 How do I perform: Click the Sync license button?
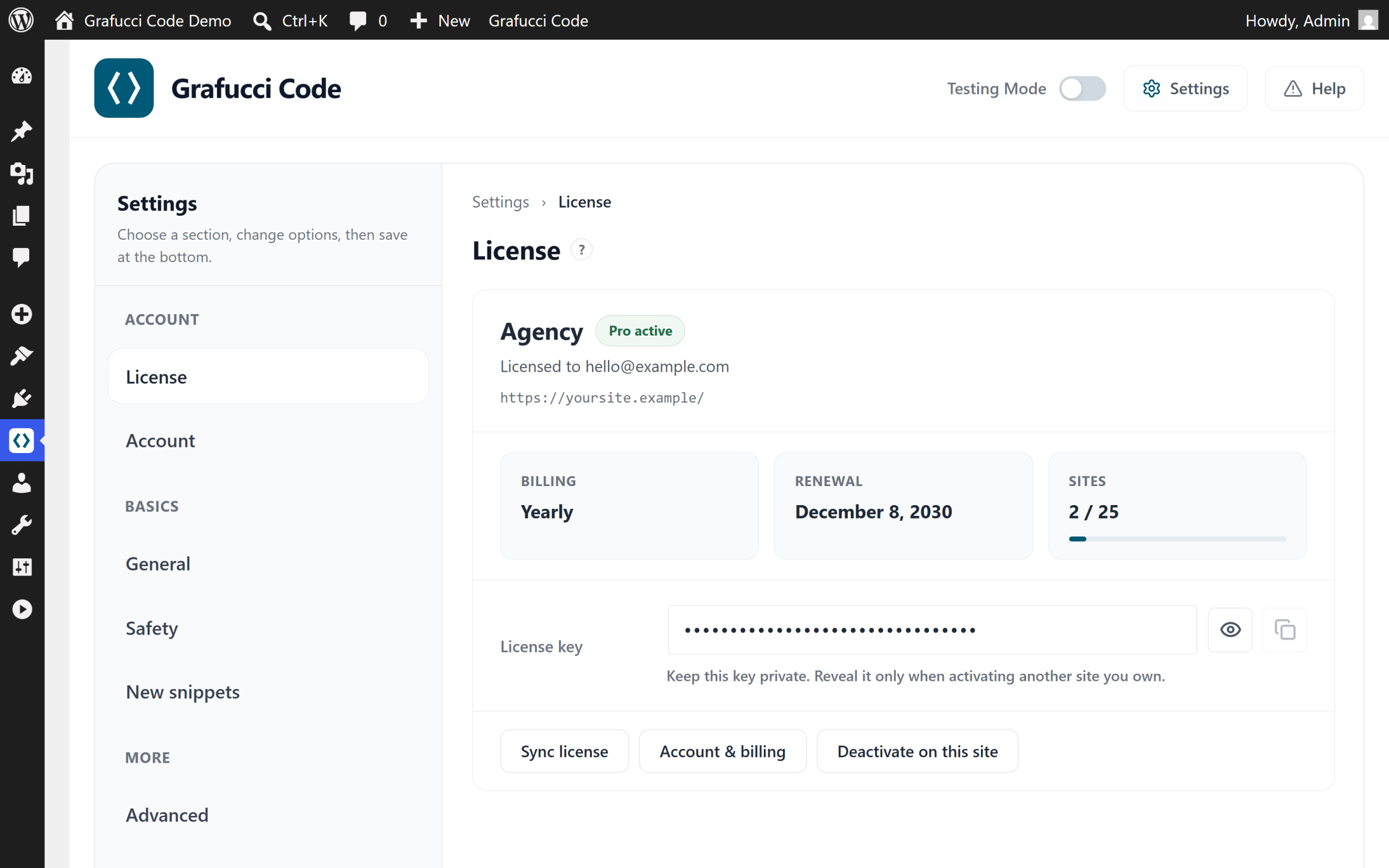[564, 751]
